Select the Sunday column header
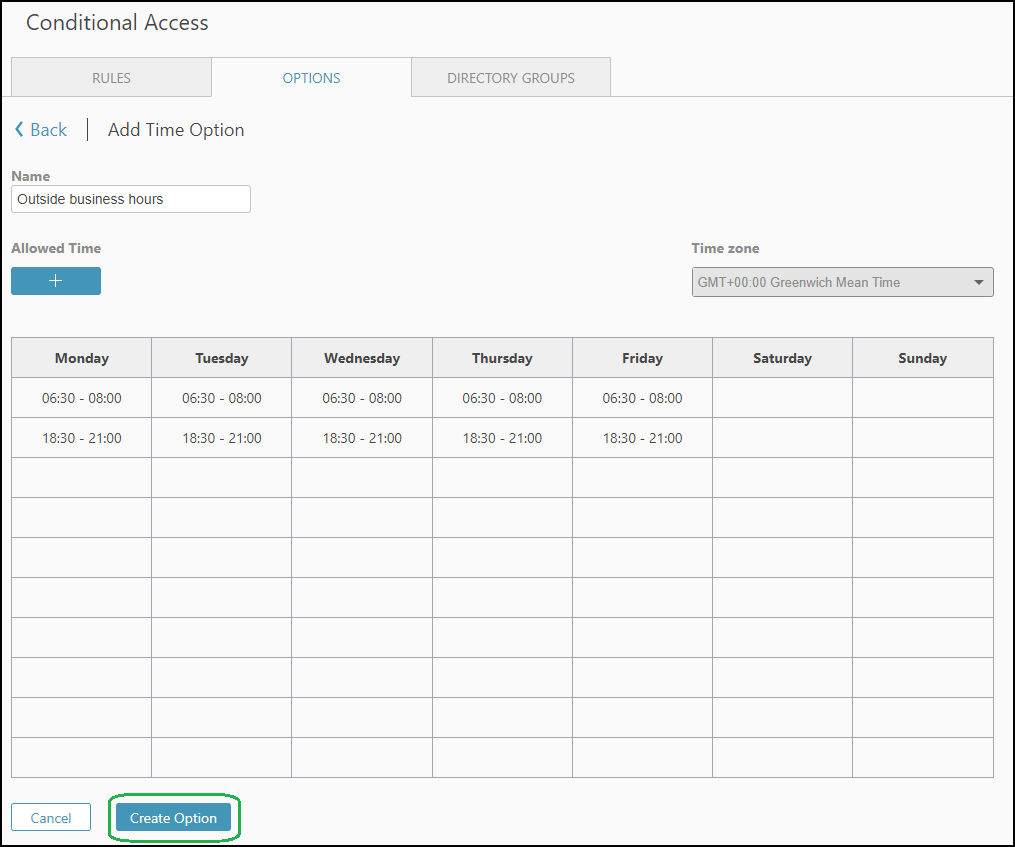The image size is (1015, 847). tap(922, 358)
